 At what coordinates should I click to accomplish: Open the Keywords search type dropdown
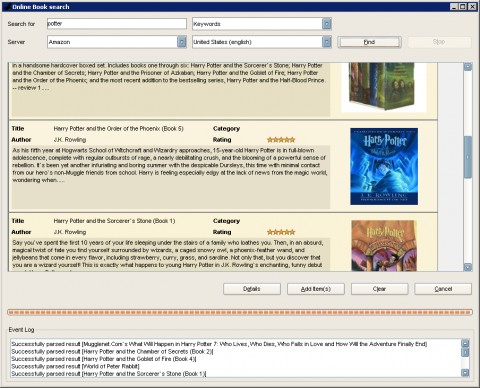point(327,24)
